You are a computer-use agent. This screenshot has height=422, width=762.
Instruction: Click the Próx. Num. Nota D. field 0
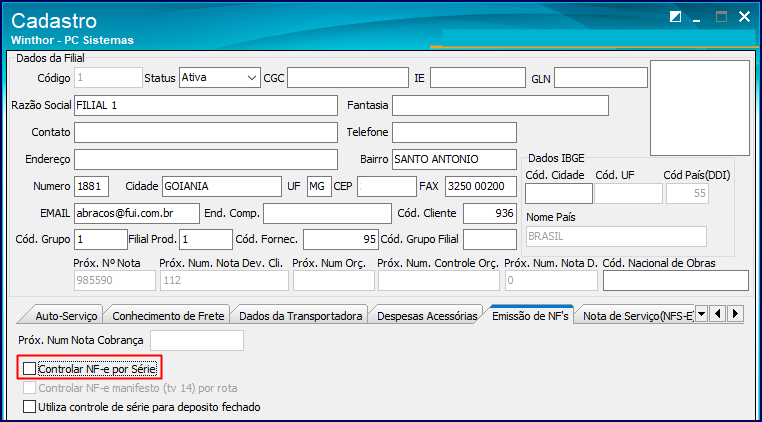point(551,281)
